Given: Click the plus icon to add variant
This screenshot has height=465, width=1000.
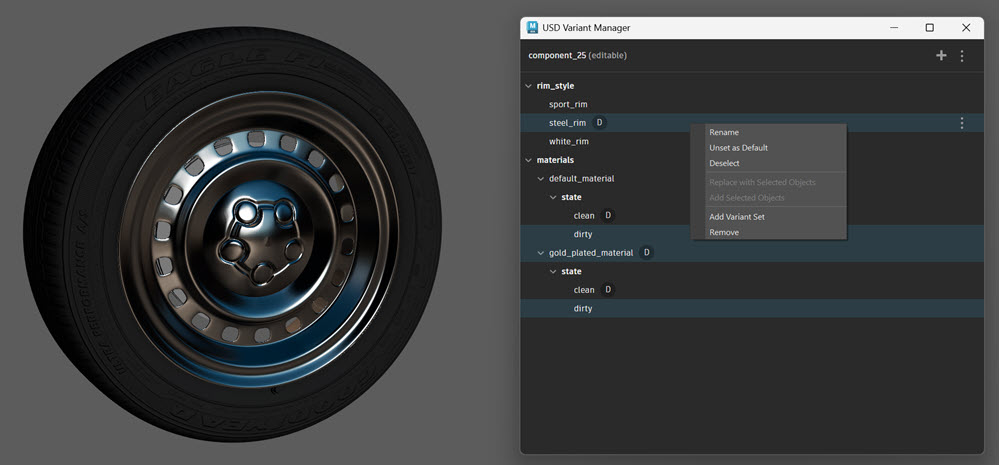Looking at the screenshot, I should click(x=940, y=56).
